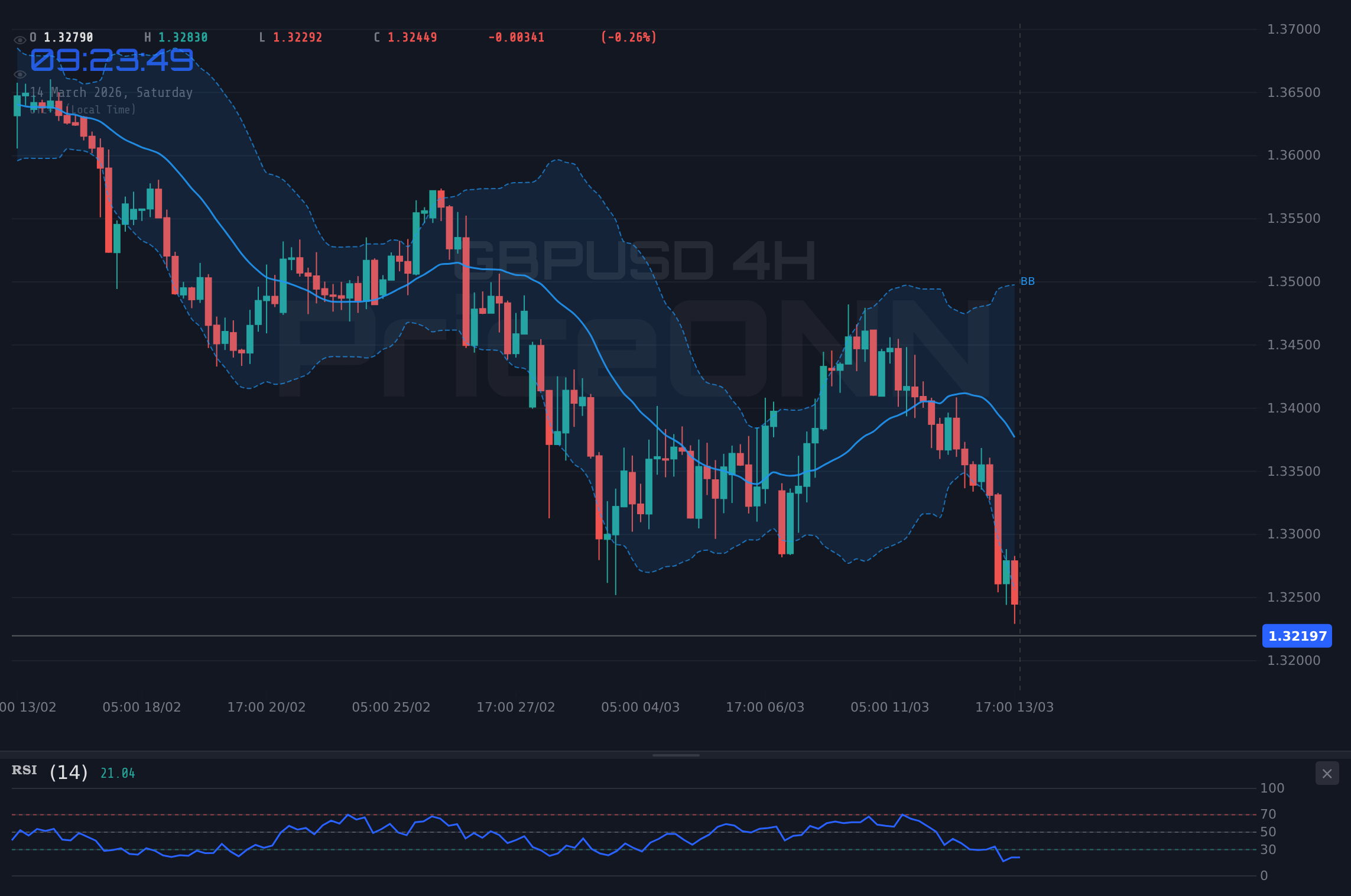The width and height of the screenshot is (1351, 896).
Task: Click time axis label 17:00 06/03
Action: [x=765, y=707]
